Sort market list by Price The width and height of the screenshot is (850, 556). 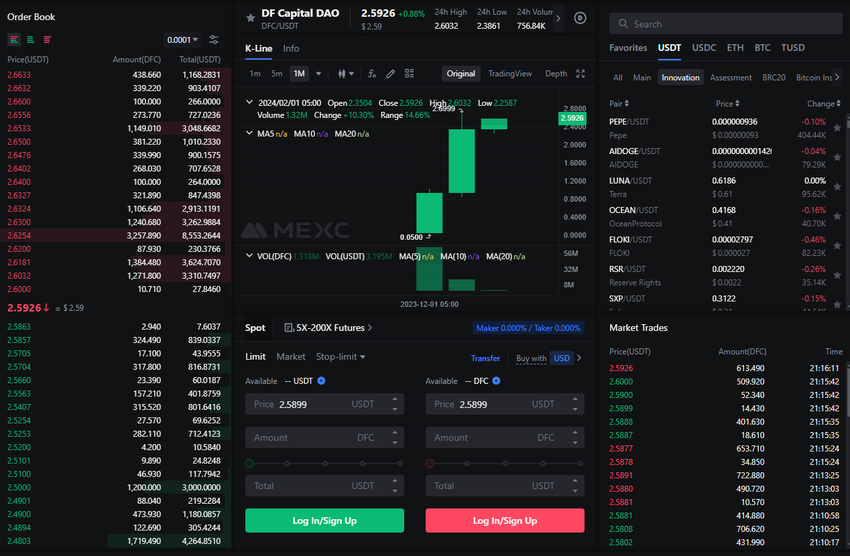(727, 104)
